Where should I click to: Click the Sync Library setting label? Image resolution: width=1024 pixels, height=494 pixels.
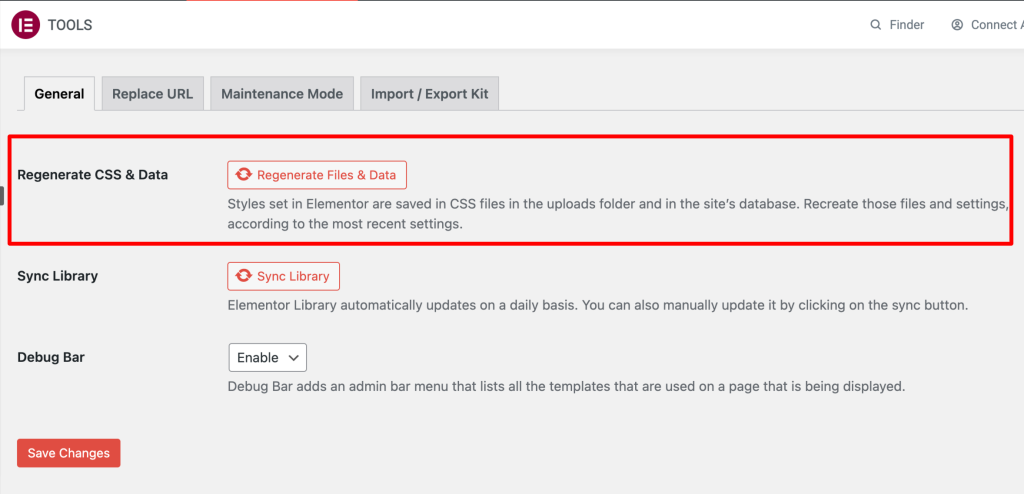(57, 276)
